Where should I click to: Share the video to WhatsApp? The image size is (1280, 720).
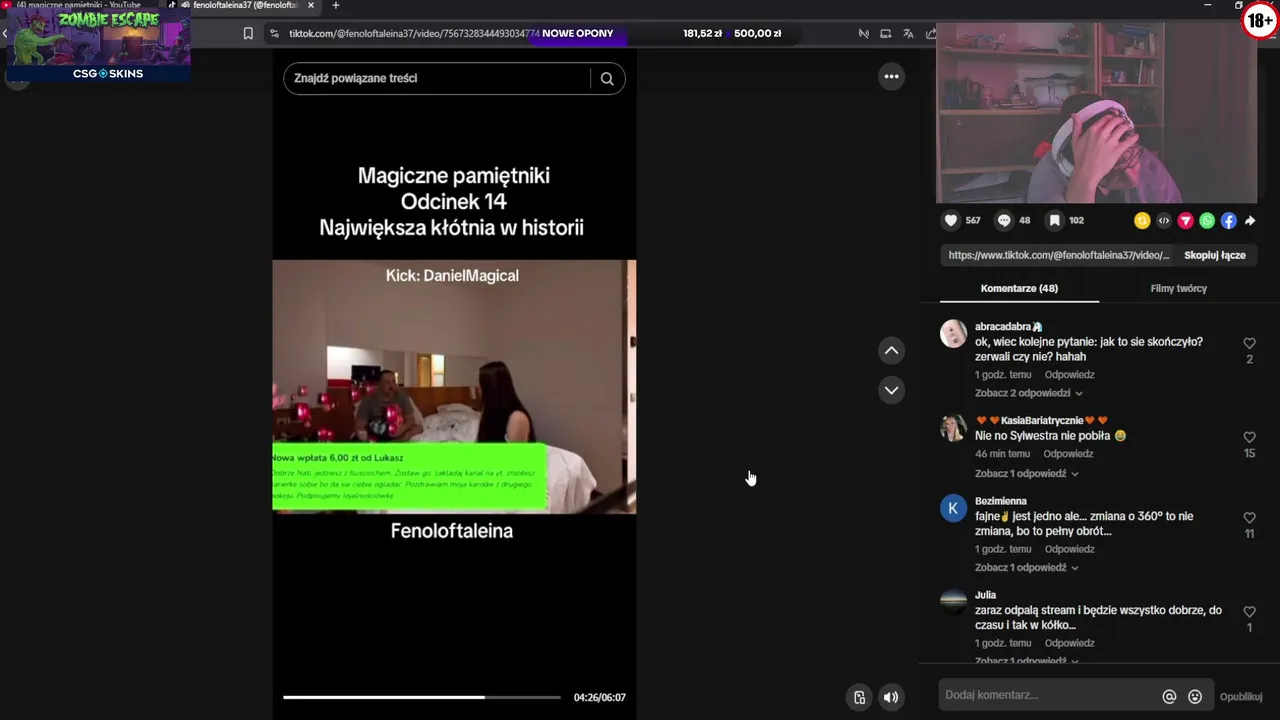point(1207,220)
